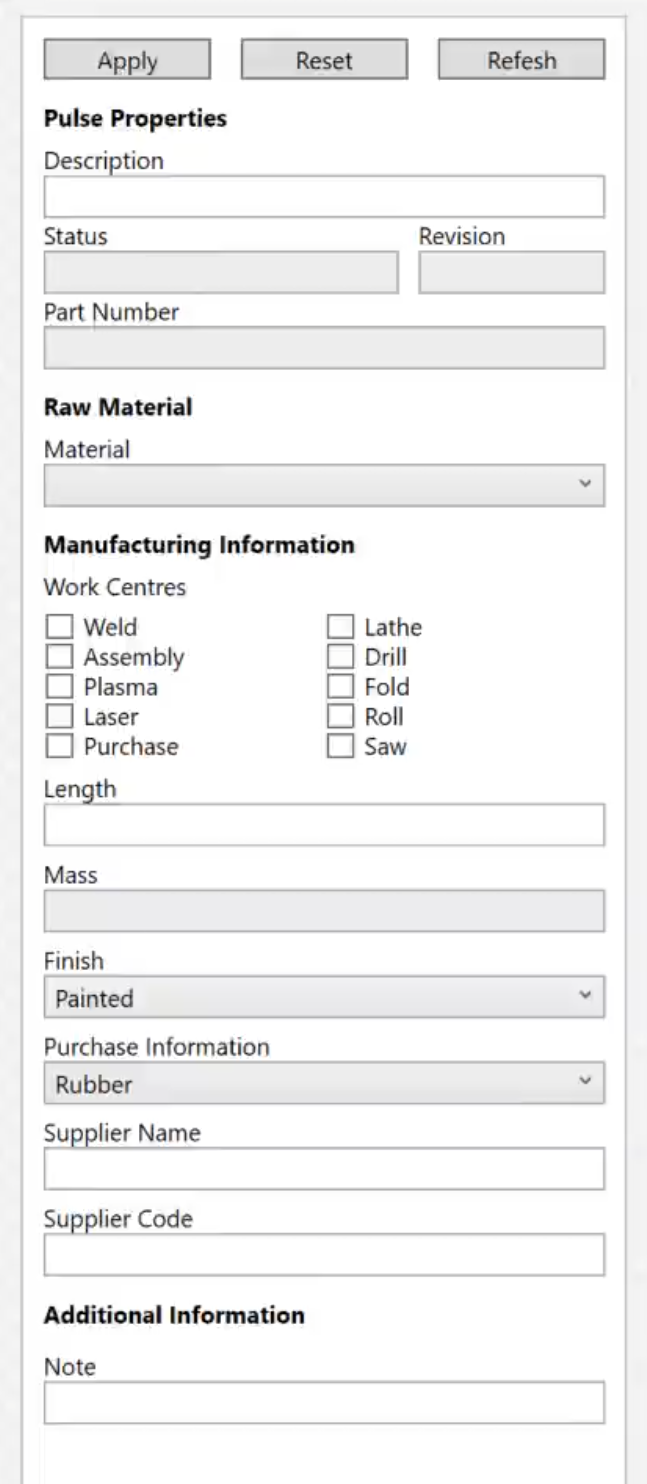
Task: Select the Note input field
Action: tap(324, 1402)
